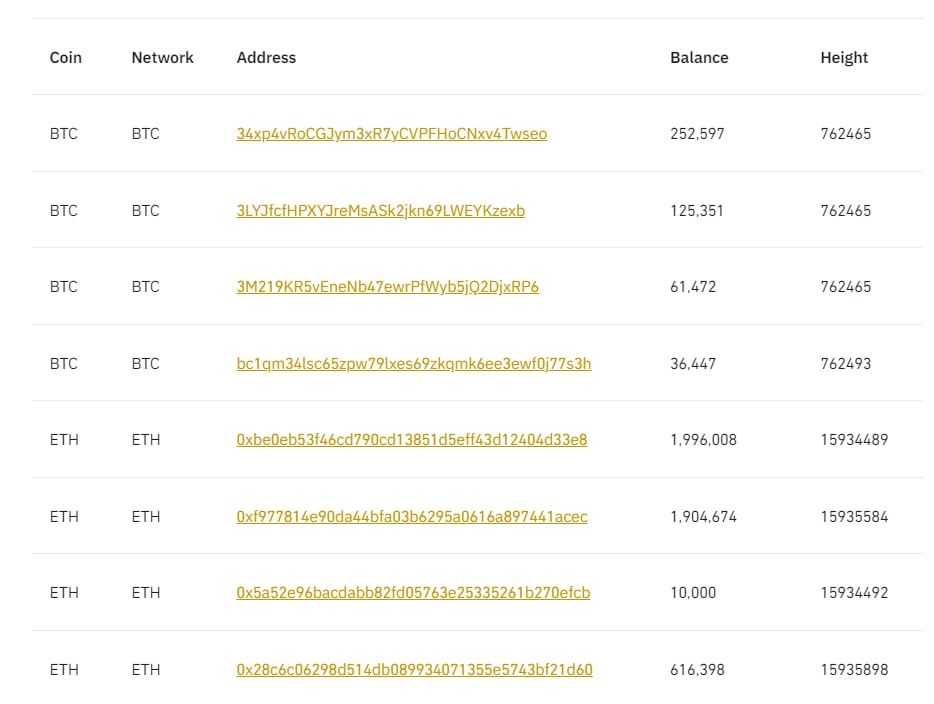Open ETH address starting 0x28c6c06298d5

414,669
